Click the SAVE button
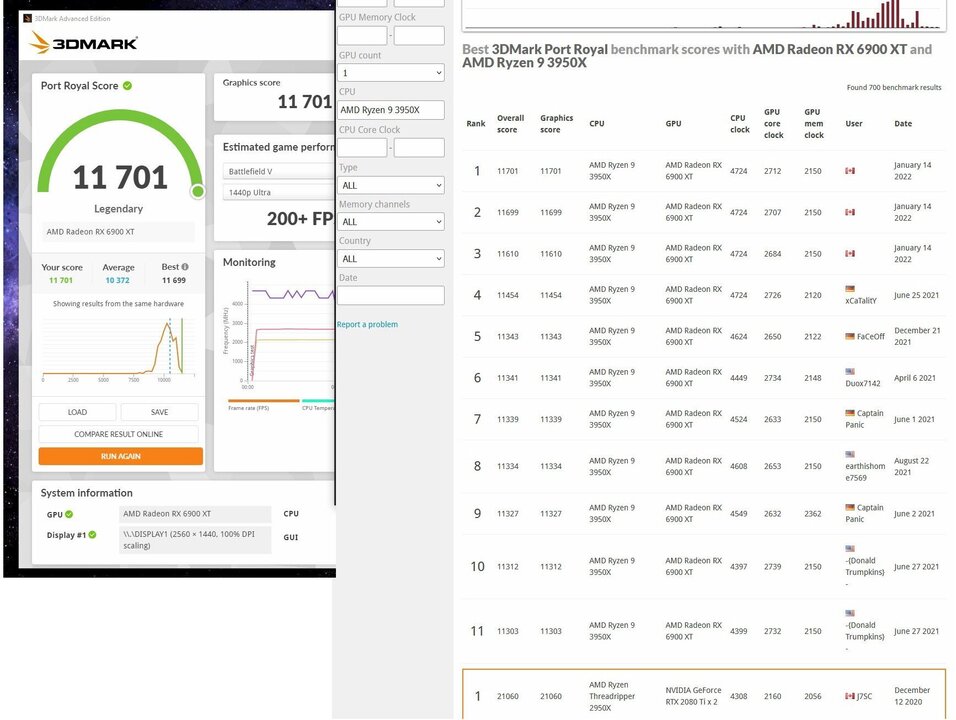956x720 pixels. click(159, 412)
